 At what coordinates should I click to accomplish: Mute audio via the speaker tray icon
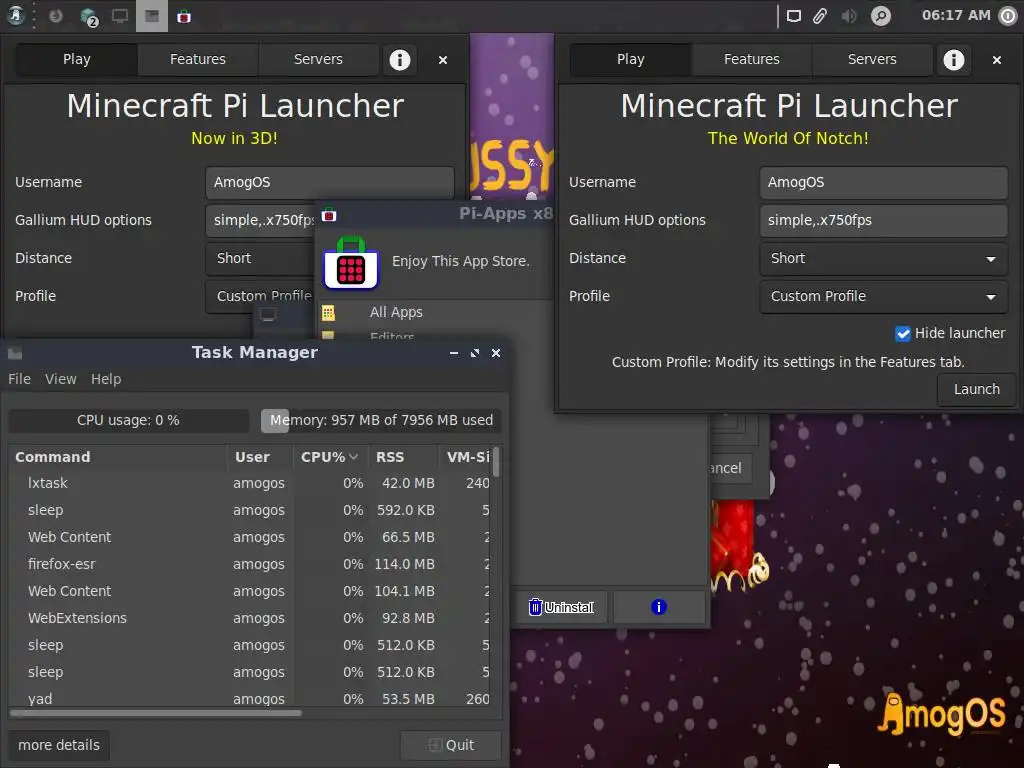[849, 16]
